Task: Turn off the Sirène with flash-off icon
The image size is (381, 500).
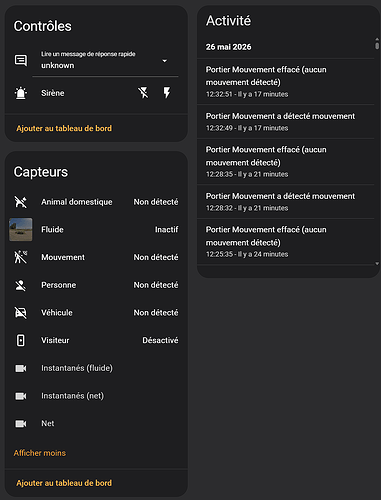Action: [x=143, y=93]
